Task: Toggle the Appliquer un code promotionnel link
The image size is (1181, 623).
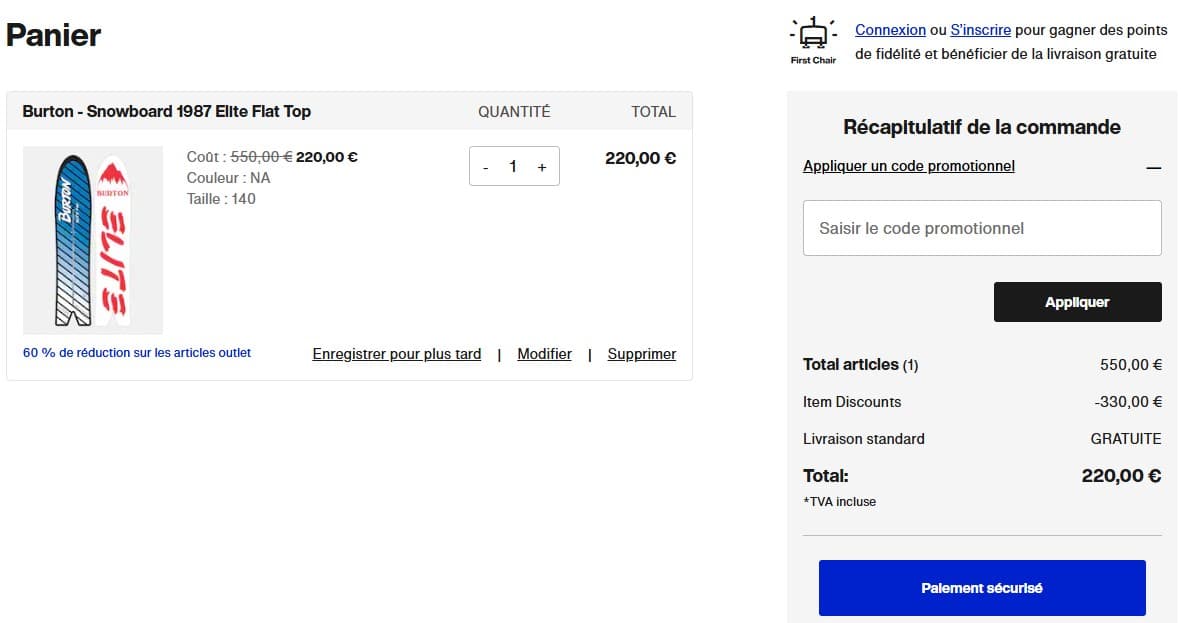Action: point(908,166)
